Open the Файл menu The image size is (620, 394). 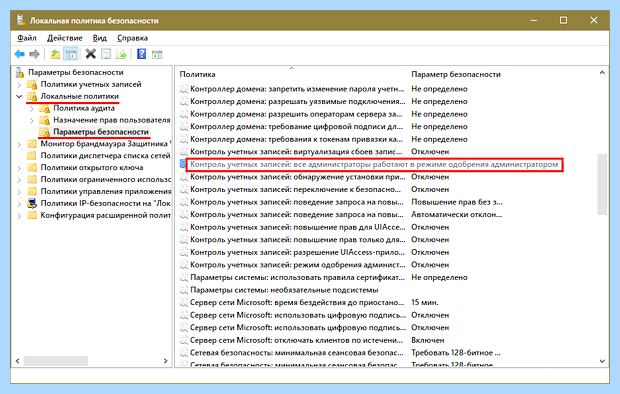[27, 38]
